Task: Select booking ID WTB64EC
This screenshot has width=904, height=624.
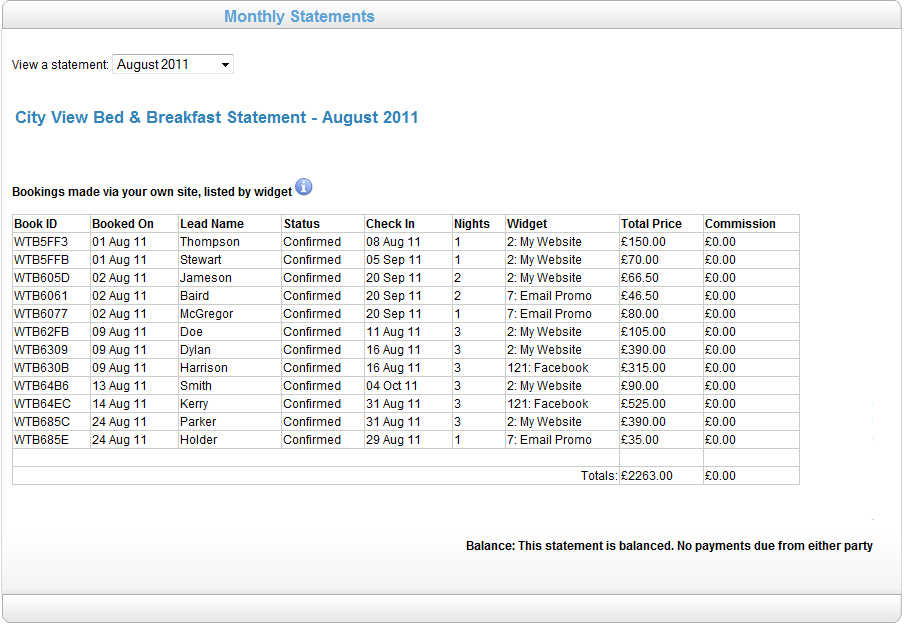Action: pos(42,404)
